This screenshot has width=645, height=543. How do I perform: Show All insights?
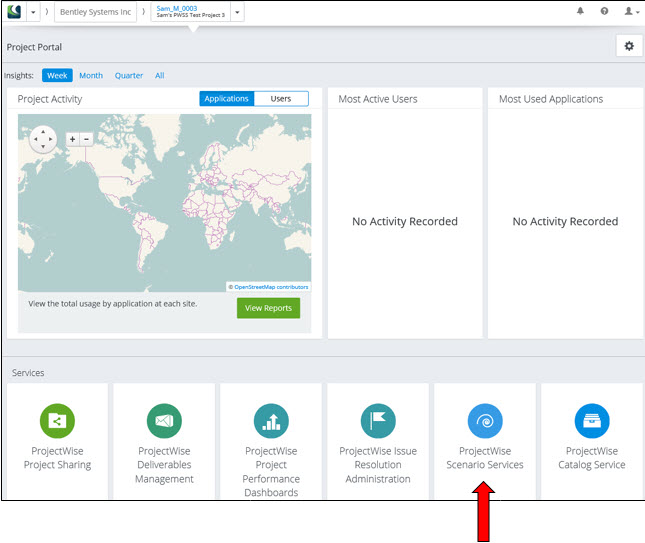pyautogui.click(x=160, y=75)
